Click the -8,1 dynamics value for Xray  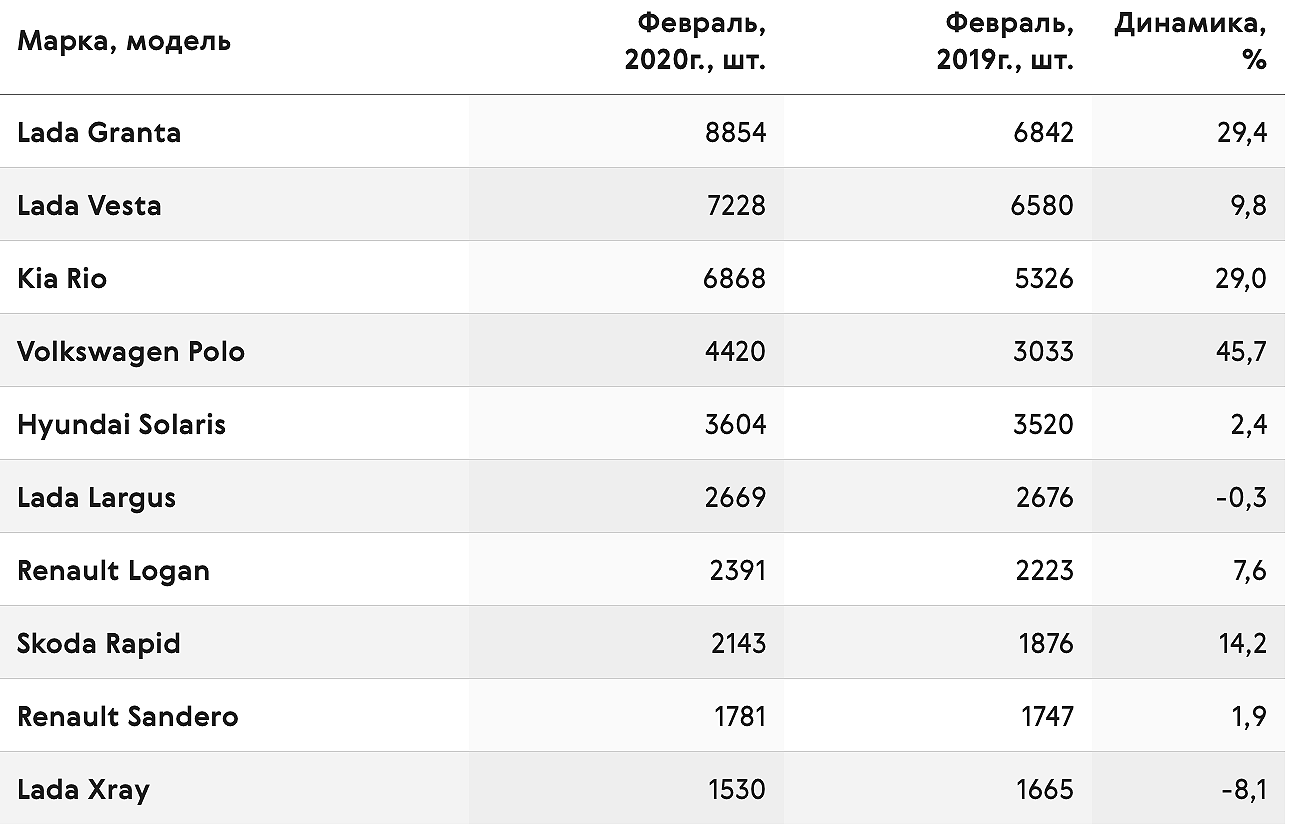[x=1244, y=790]
